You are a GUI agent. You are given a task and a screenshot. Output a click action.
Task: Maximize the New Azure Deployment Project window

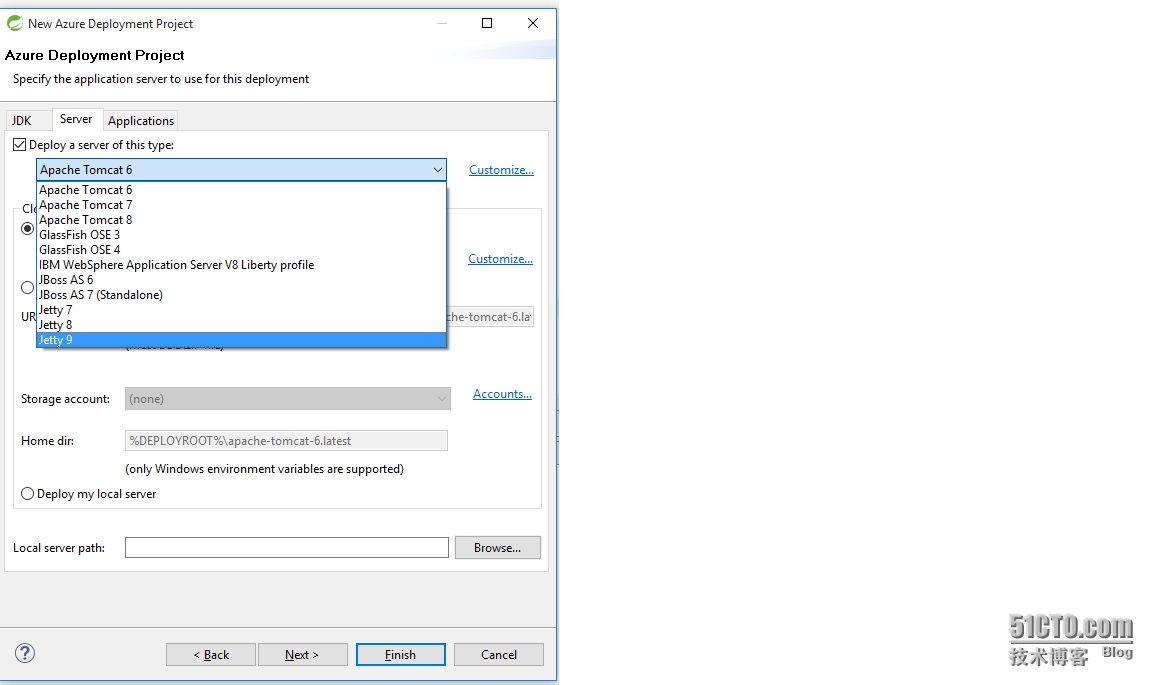(x=486, y=24)
